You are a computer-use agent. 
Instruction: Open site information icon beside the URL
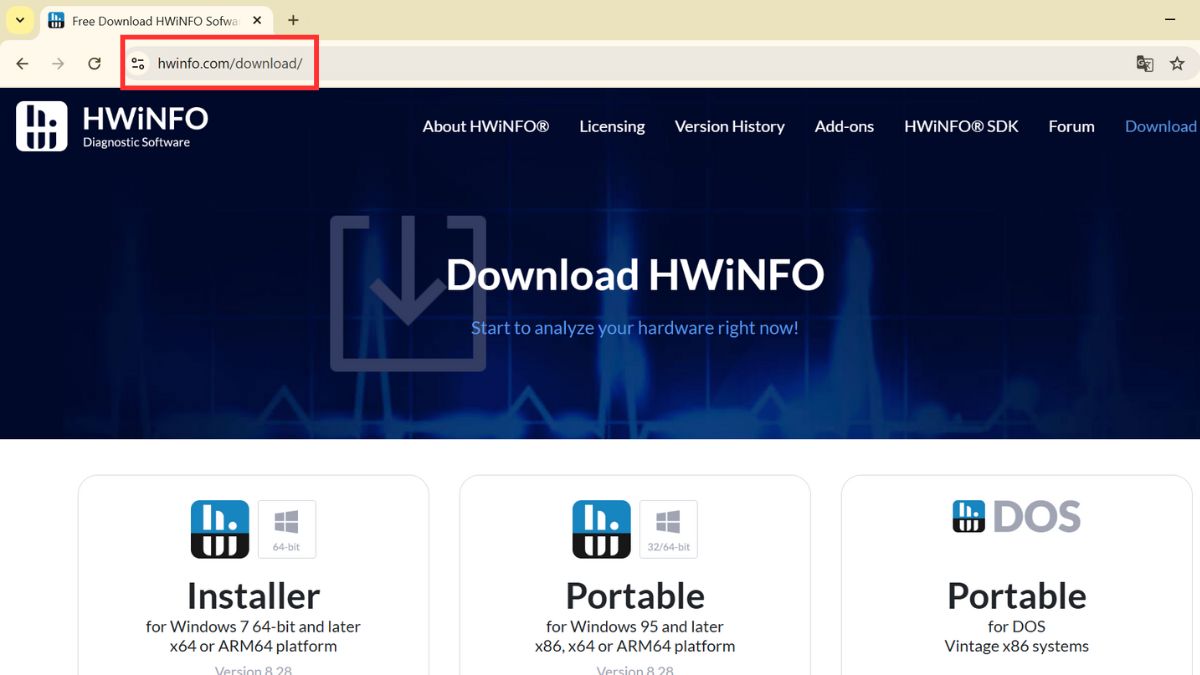(138, 64)
